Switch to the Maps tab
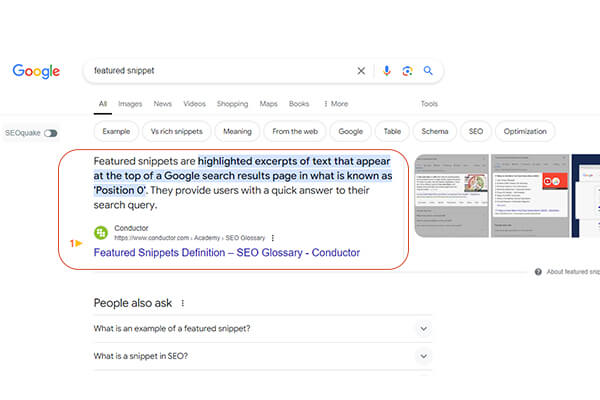600x400 pixels. pyautogui.click(x=268, y=104)
